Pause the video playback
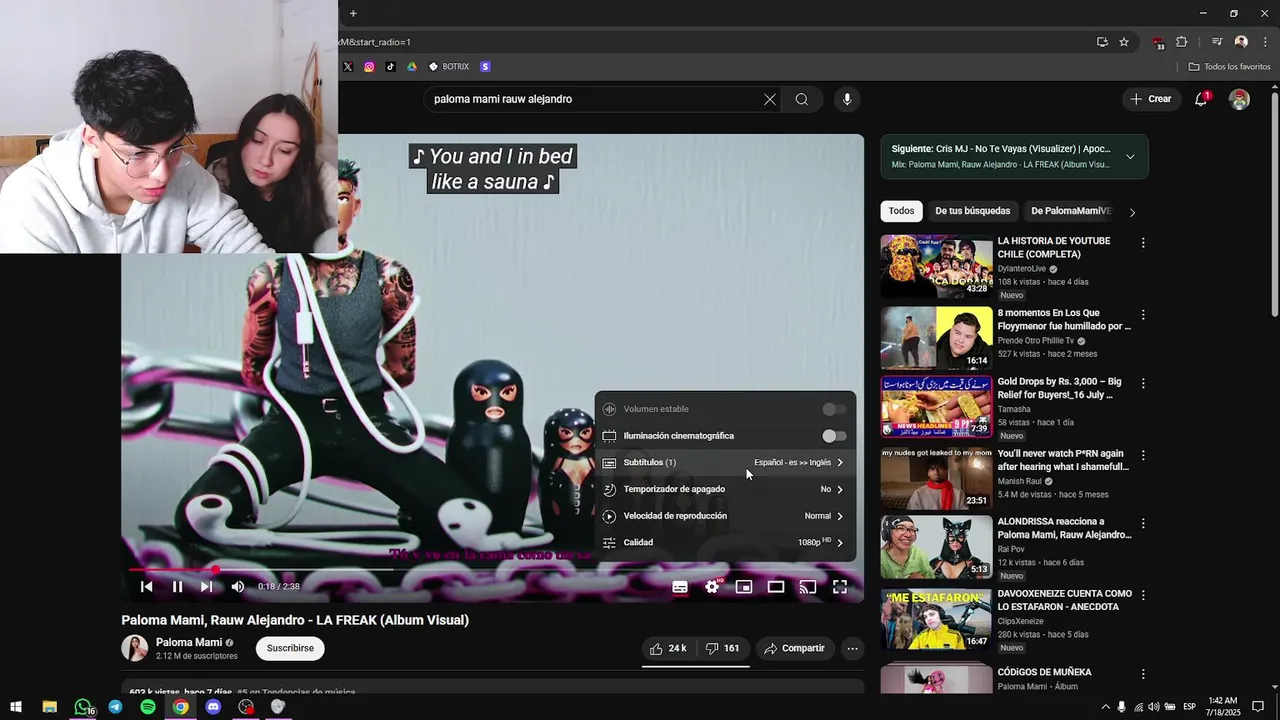The width and height of the screenshot is (1280, 720). pyautogui.click(x=177, y=587)
